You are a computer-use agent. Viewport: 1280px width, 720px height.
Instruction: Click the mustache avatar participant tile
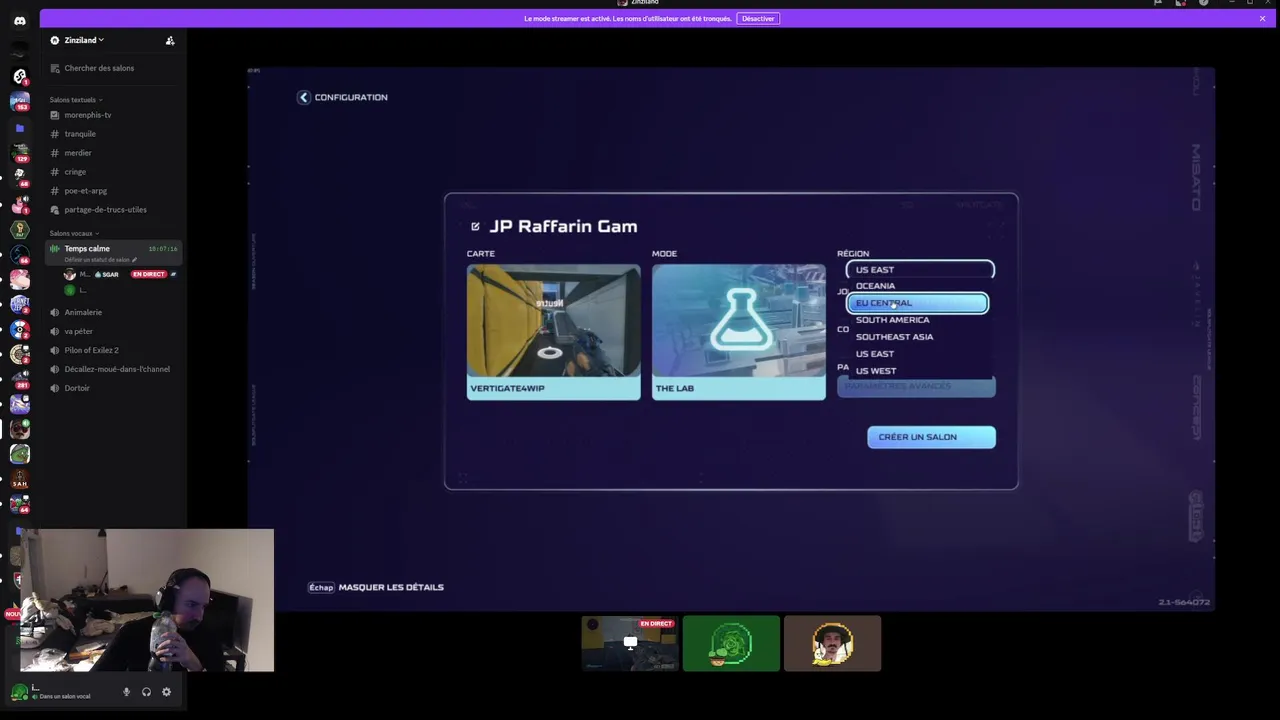click(x=833, y=644)
